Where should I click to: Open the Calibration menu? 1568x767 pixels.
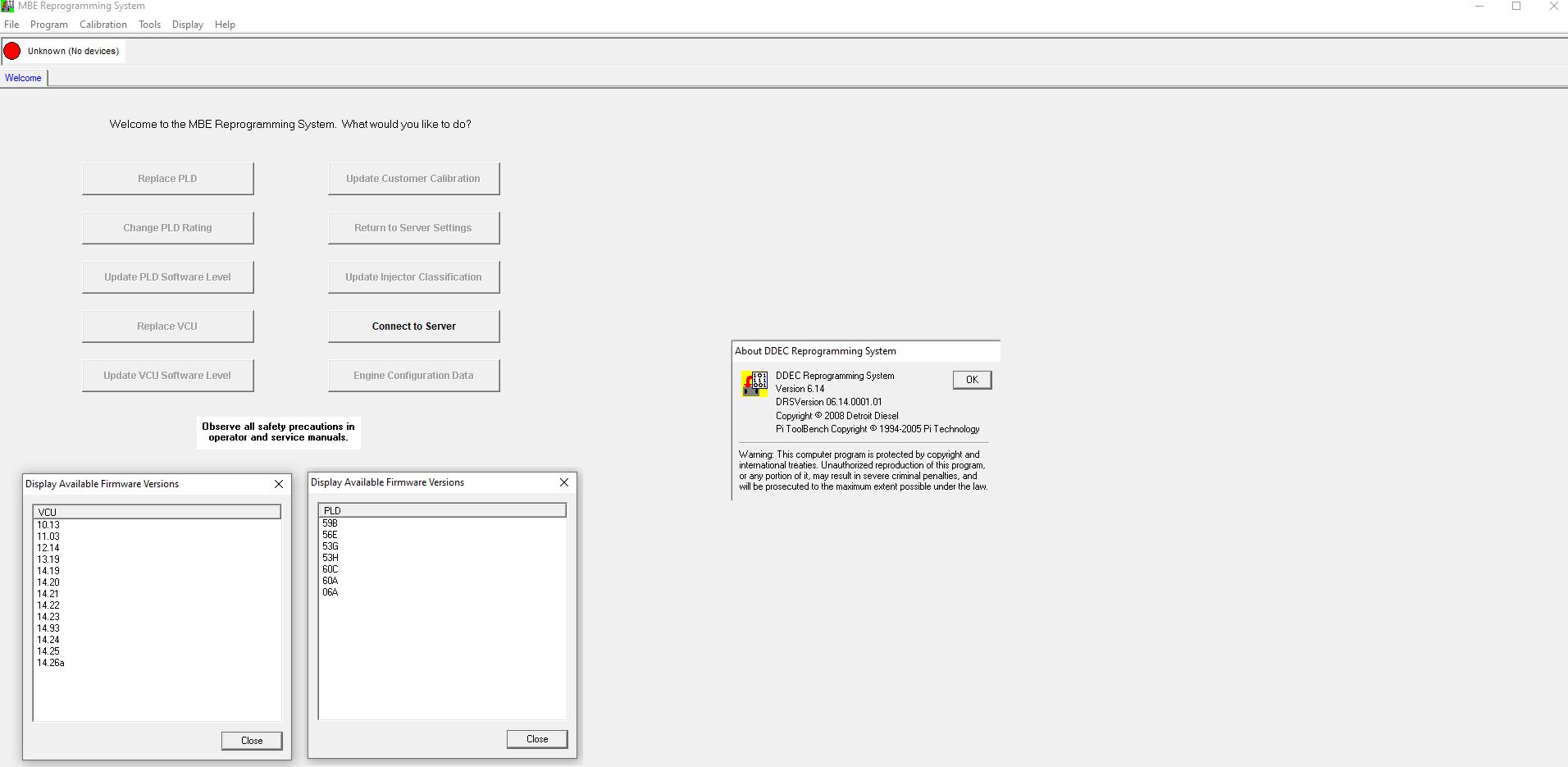point(103,25)
